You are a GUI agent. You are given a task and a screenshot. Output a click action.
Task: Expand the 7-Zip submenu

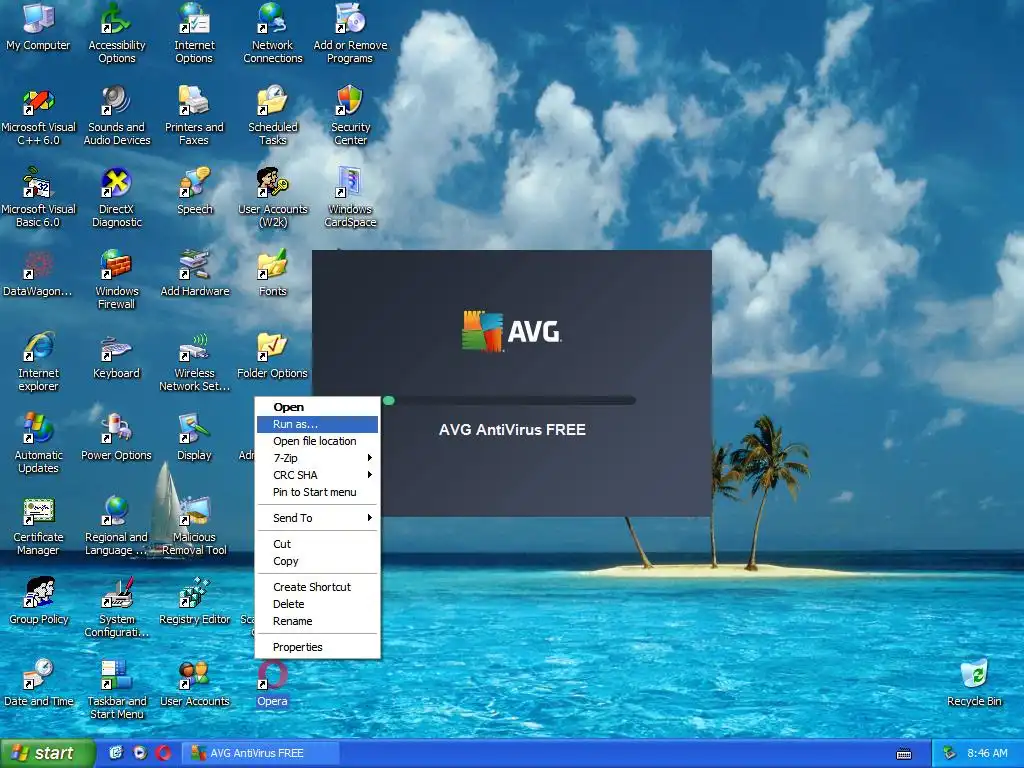317,458
